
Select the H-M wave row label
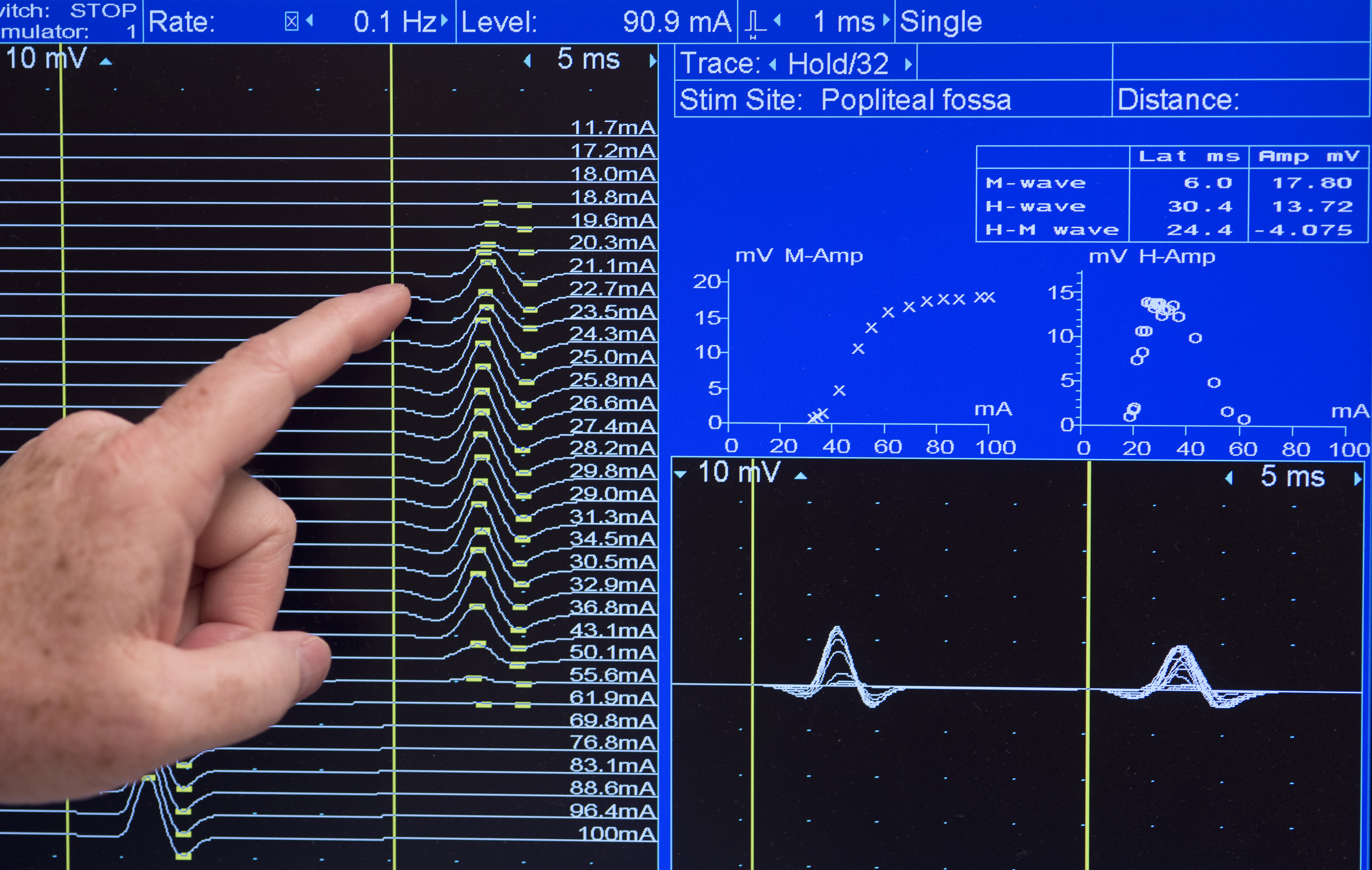[1052, 230]
